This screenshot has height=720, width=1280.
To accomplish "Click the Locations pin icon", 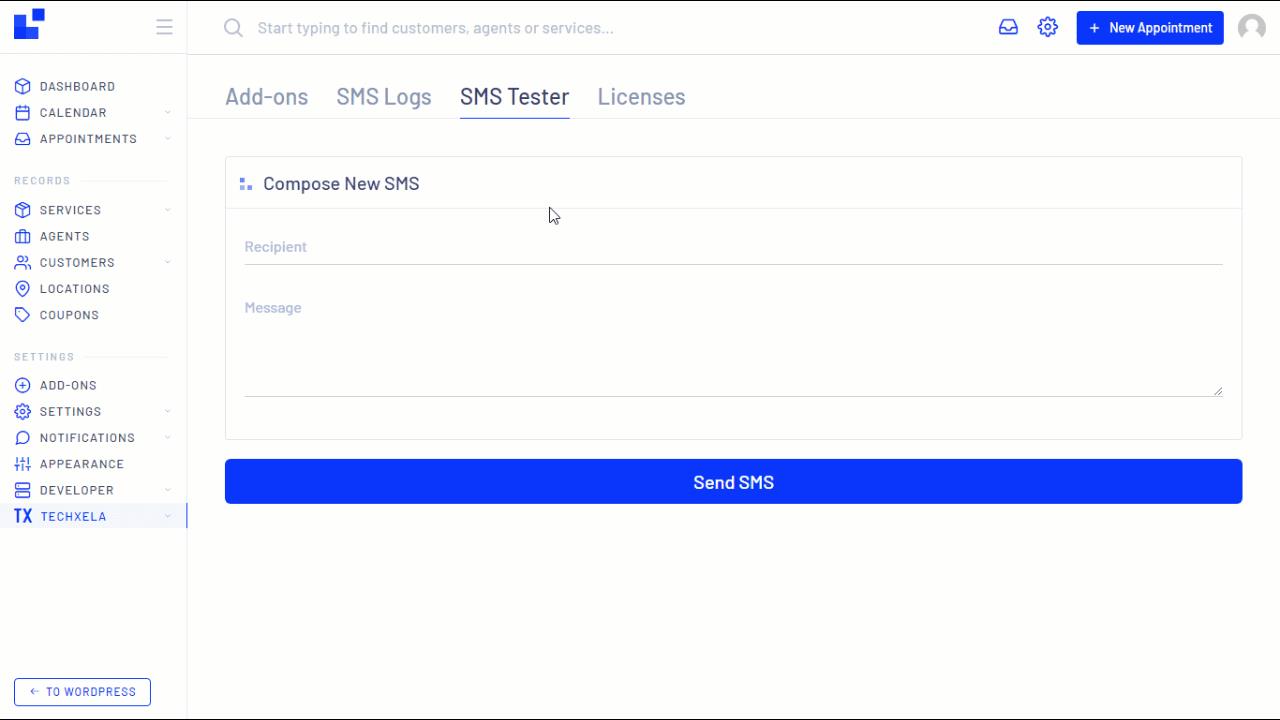I will click(x=23, y=288).
